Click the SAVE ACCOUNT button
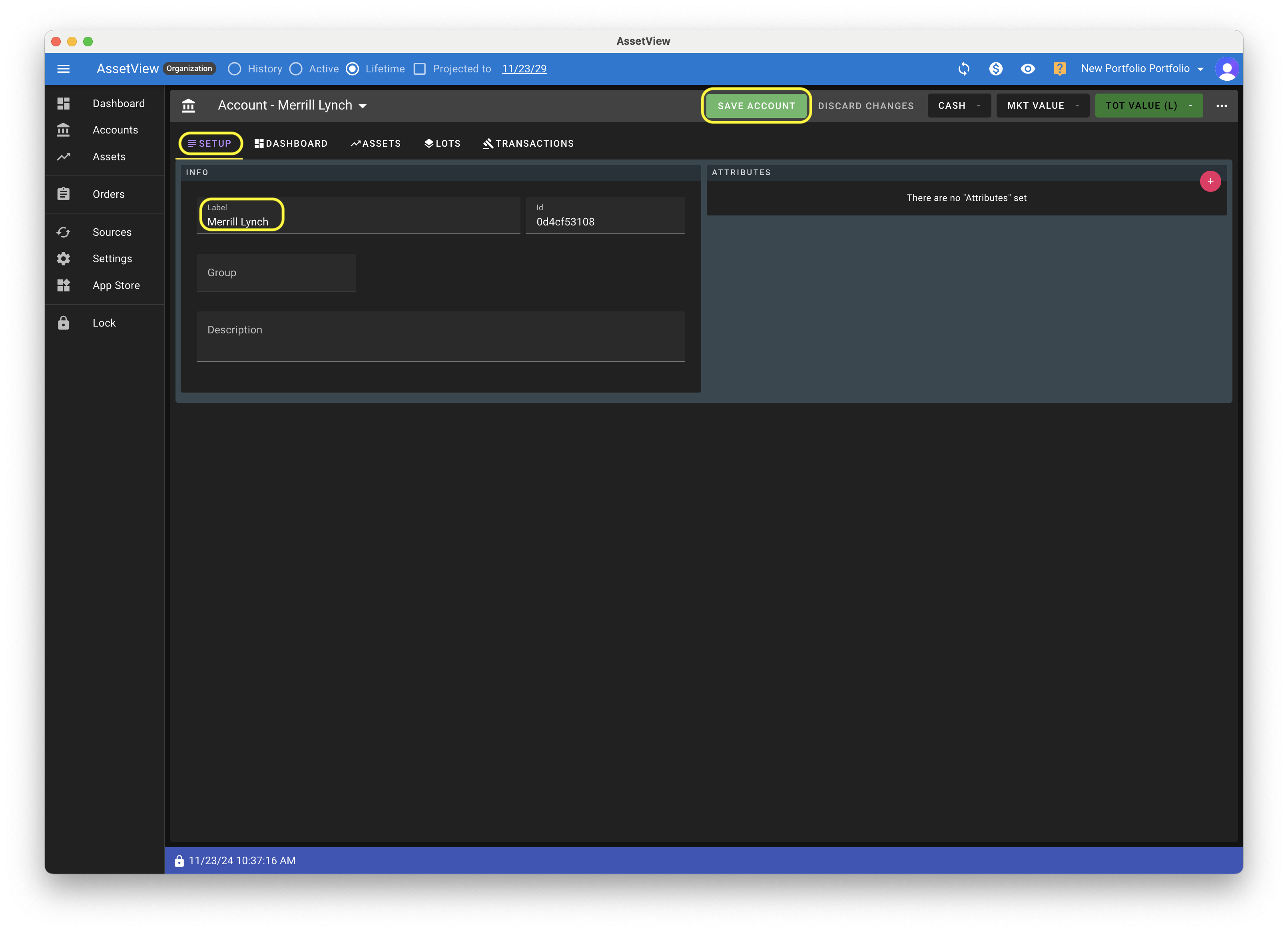Screen dimensions: 1288x933 coord(756,106)
